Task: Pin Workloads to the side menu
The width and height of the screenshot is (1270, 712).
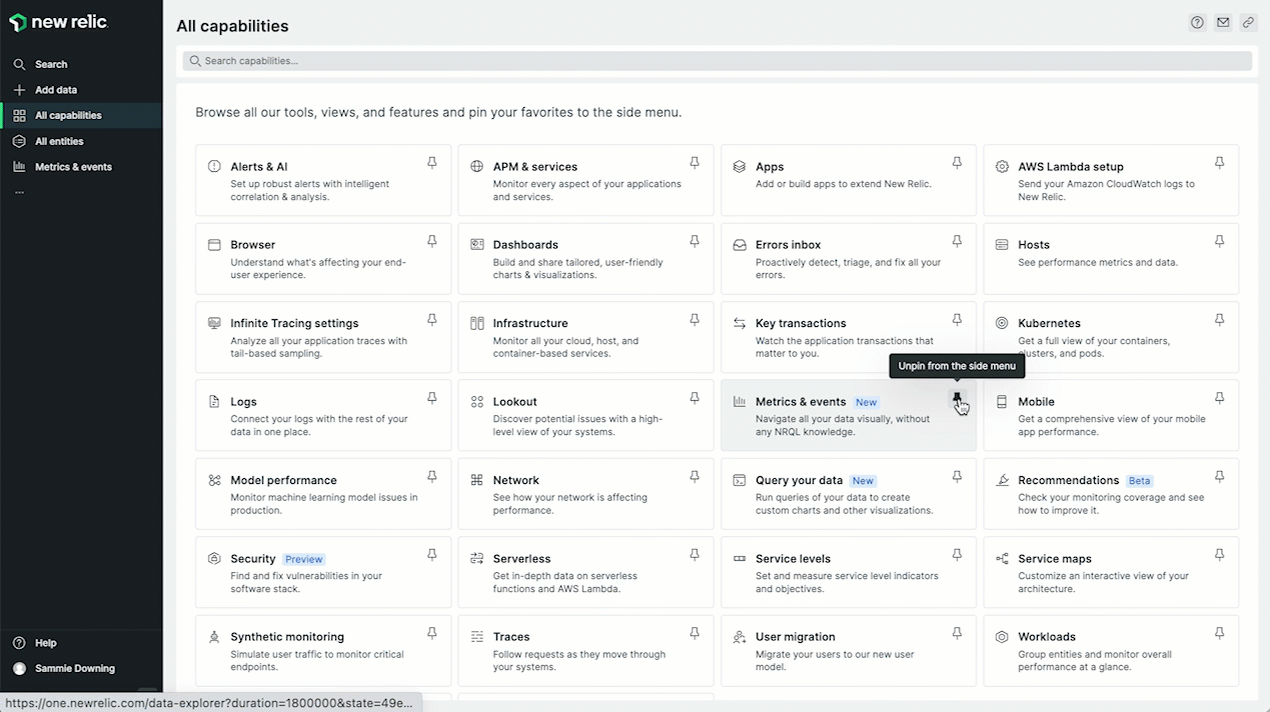Action: click(x=1219, y=633)
